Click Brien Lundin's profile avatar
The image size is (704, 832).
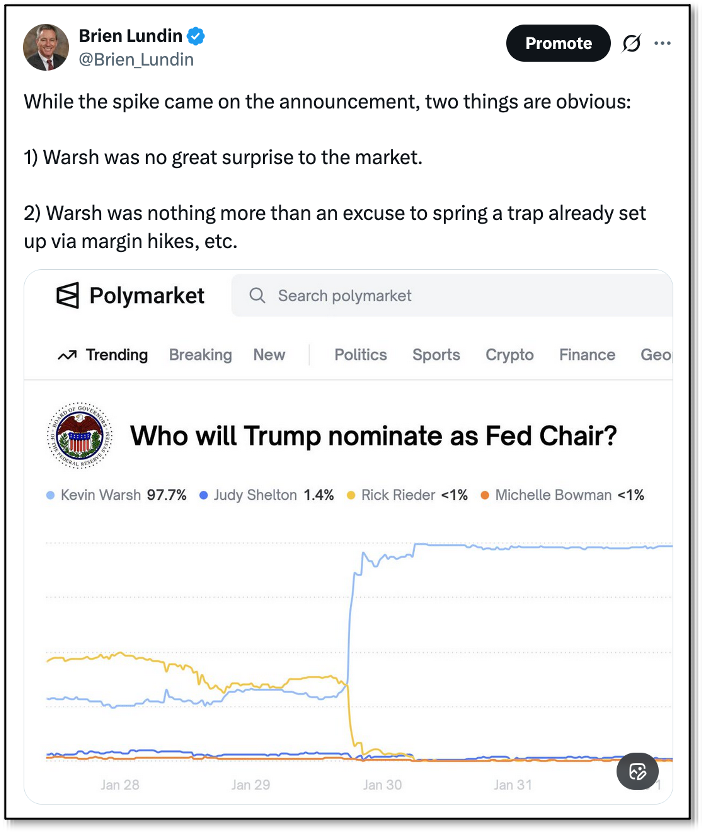click(46, 47)
